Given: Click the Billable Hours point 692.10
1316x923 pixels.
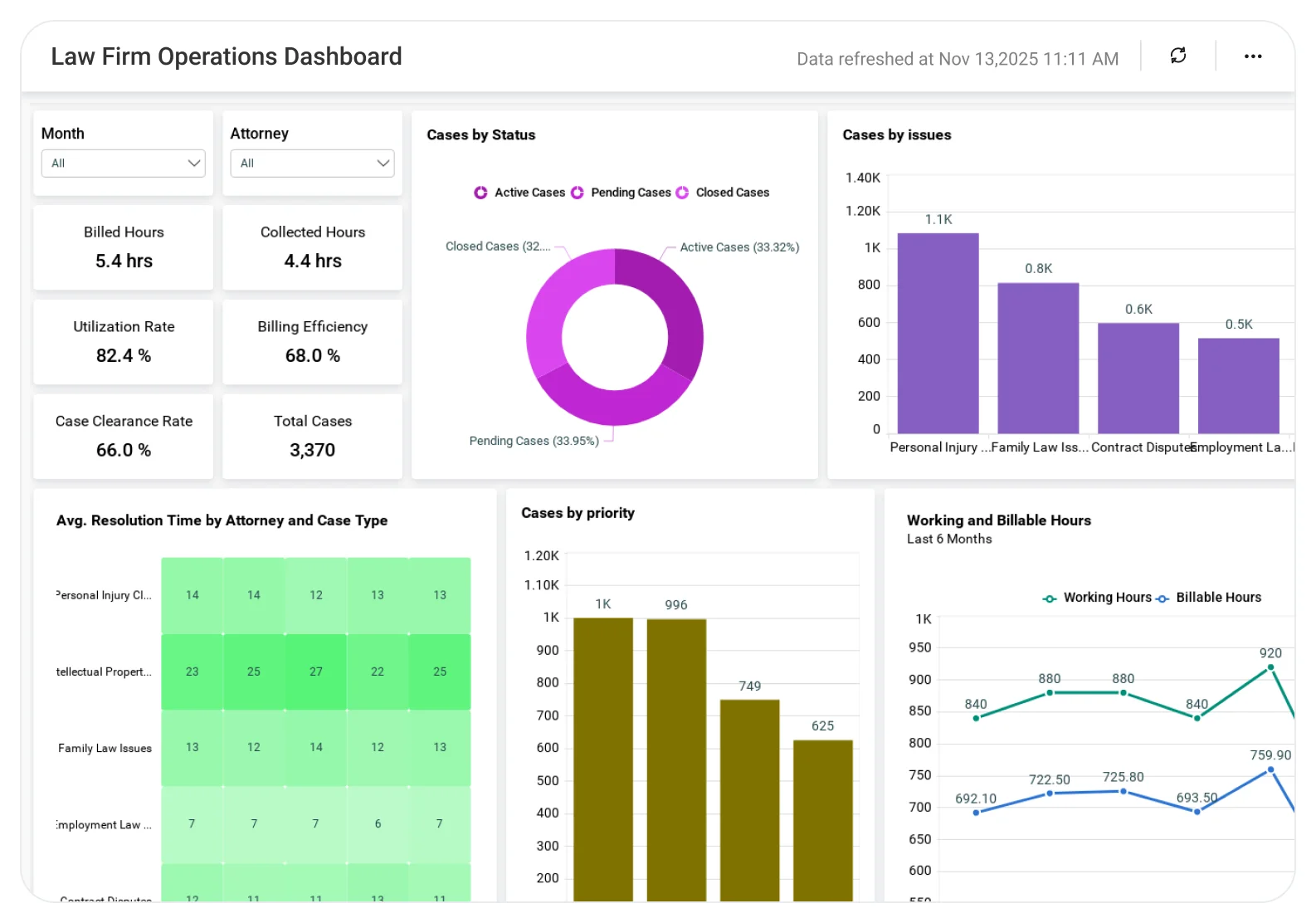Looking at the screenshot, I should [976, 813].
